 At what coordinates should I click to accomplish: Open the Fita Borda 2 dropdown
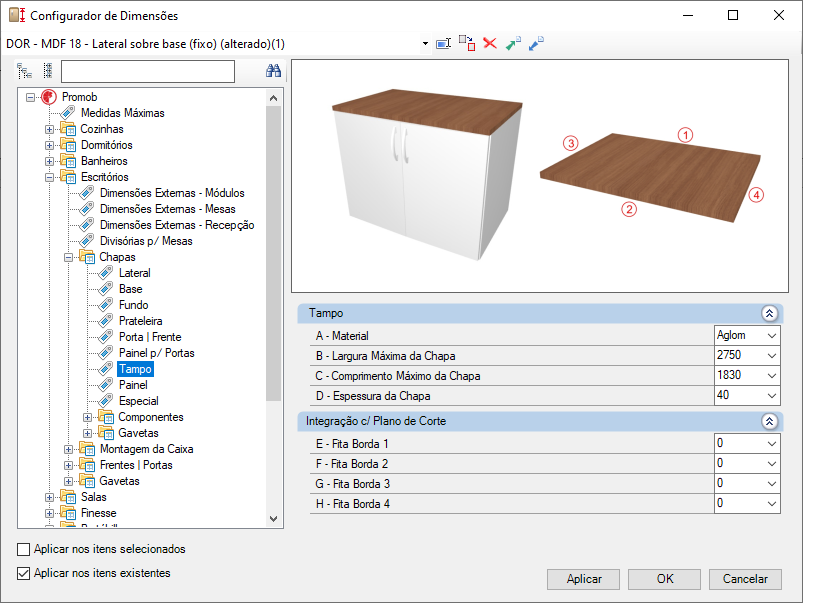(x=771, y=464)
